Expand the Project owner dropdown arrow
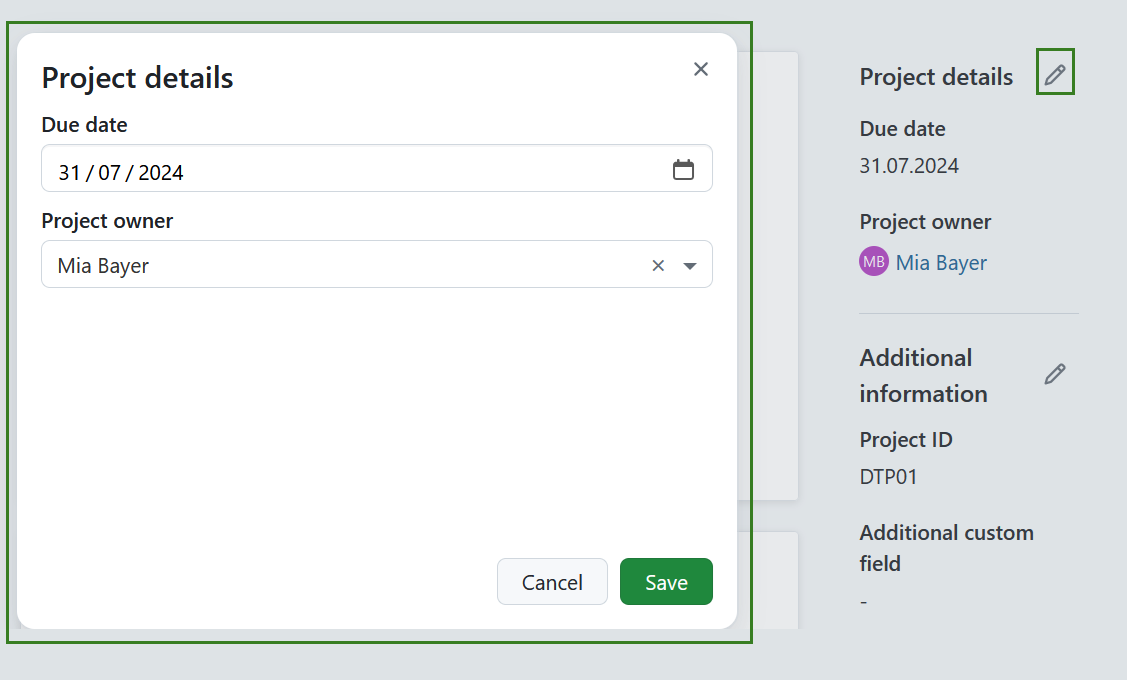The image size is (1127, 680). [690, 266]
